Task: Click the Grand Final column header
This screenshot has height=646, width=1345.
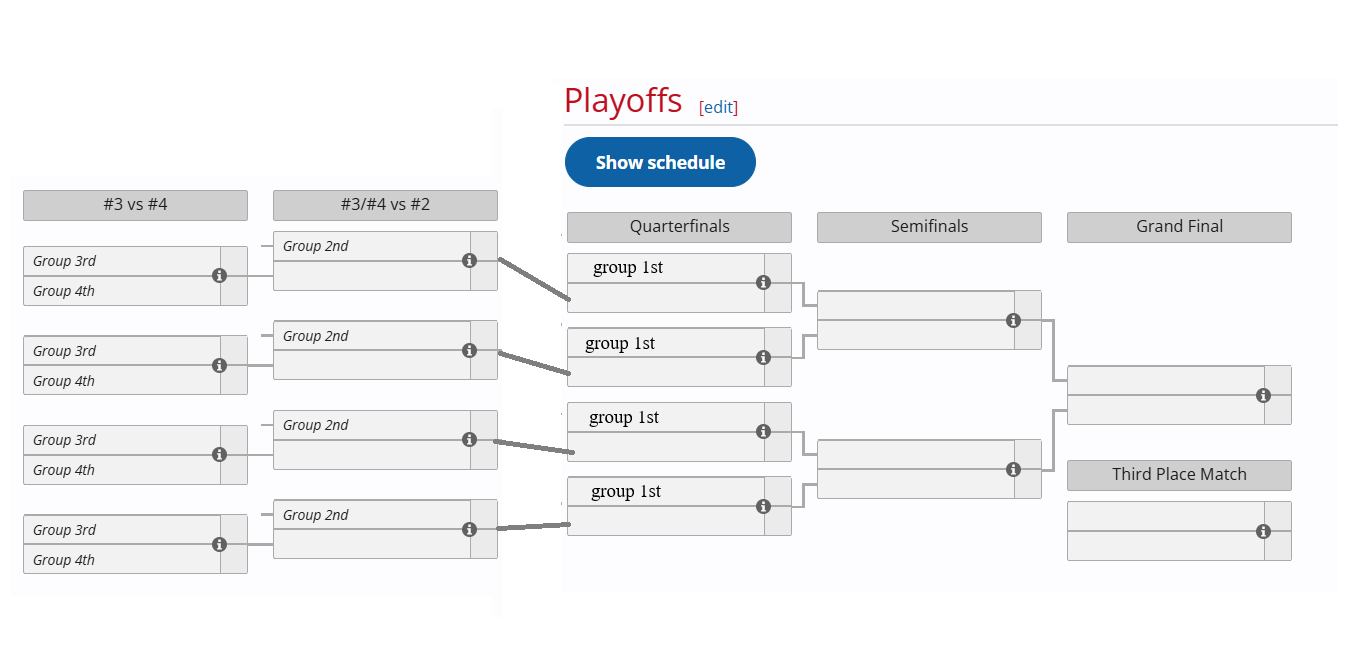Action: tap(1179, 227)
